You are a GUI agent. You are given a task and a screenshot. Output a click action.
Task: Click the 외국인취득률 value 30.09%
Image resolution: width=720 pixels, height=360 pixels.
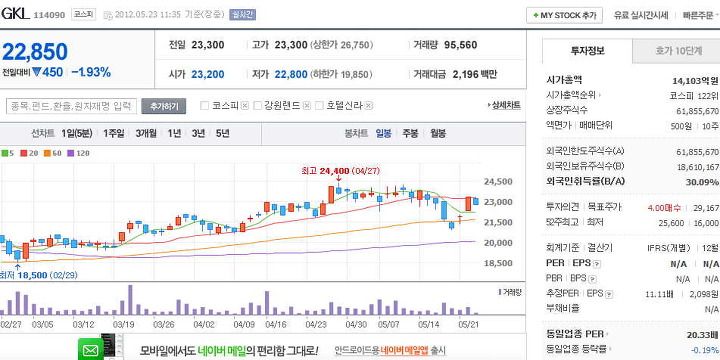pyautogui.click(x=702, y=182)
